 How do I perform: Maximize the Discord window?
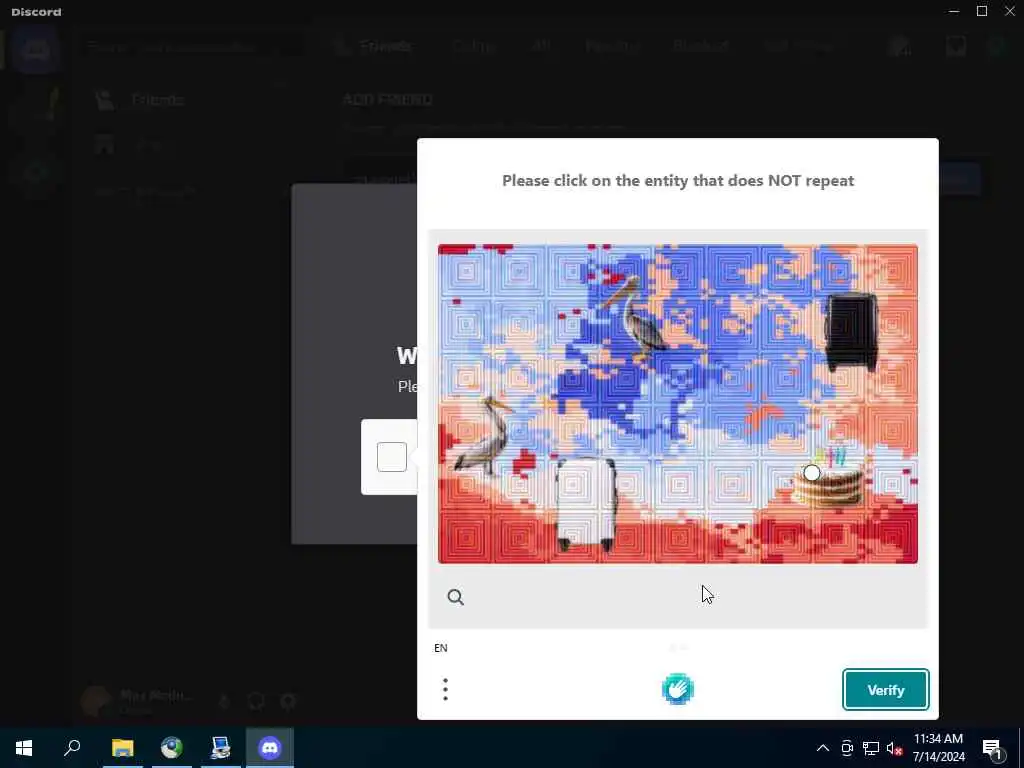tap(982, 11)
